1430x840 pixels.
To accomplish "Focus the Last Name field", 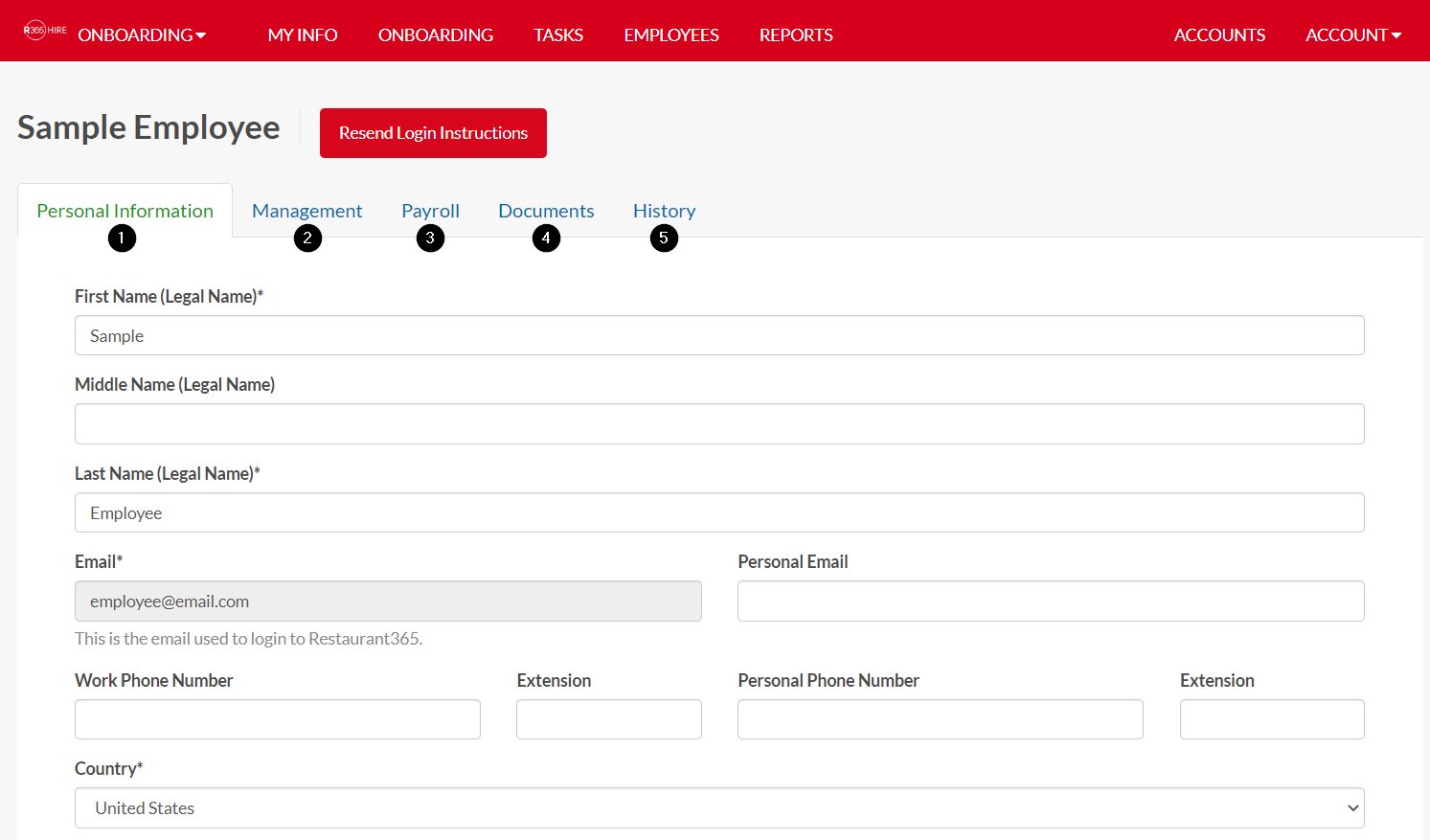I will point(719,512).
